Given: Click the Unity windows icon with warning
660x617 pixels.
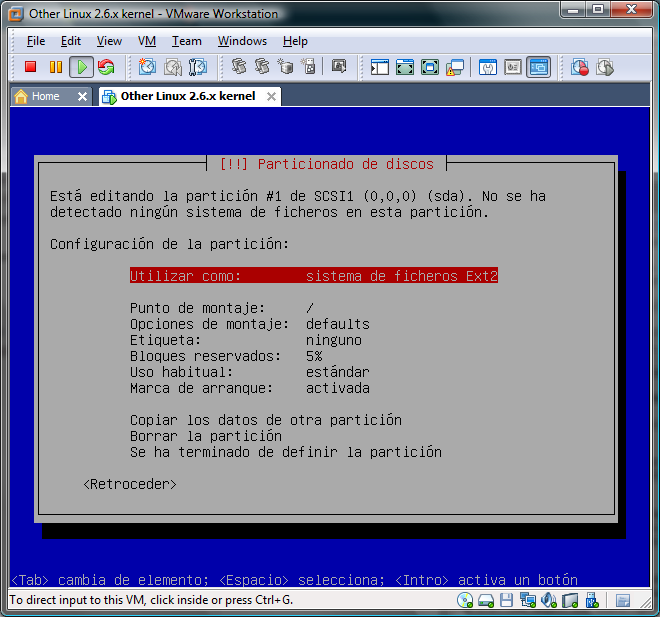Looking at the screenshot, I should tap(455, 67).
